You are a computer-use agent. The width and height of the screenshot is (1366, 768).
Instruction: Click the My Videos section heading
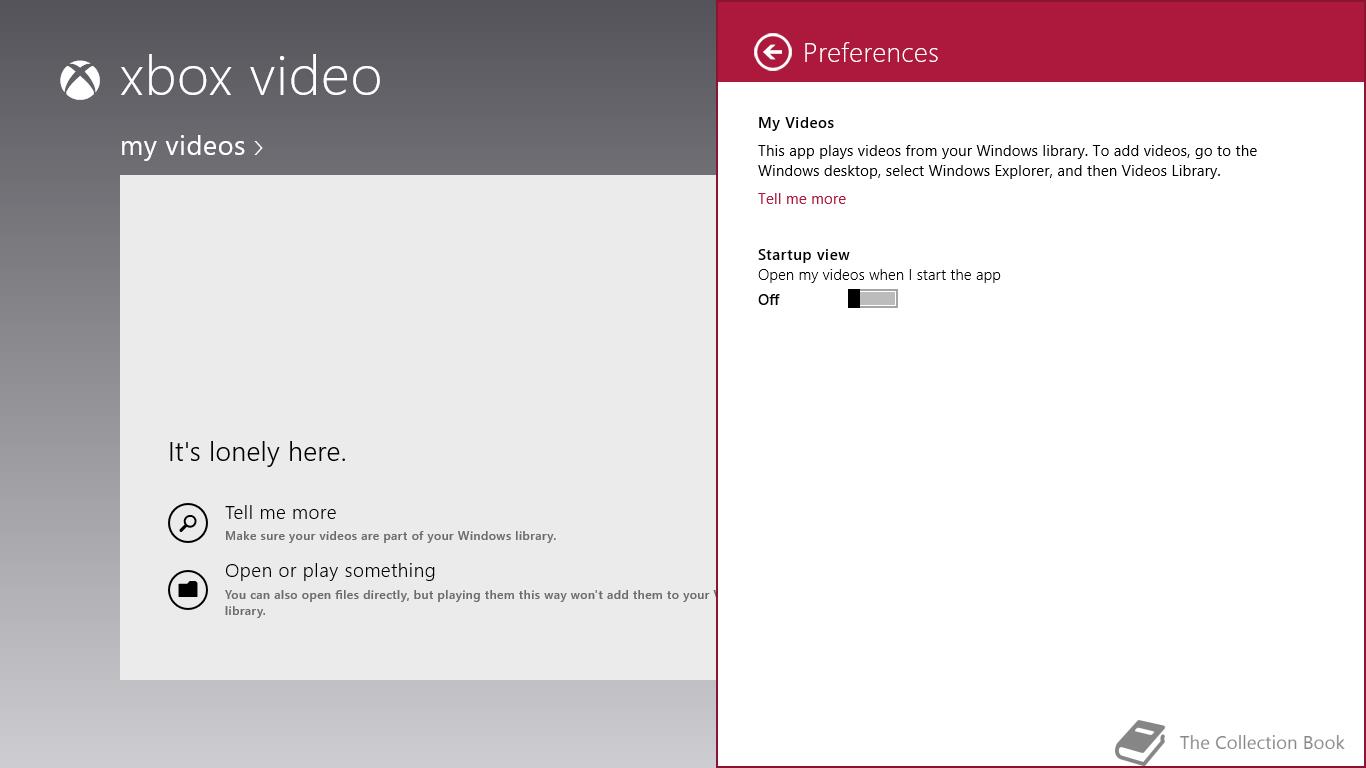coord(796,123)
